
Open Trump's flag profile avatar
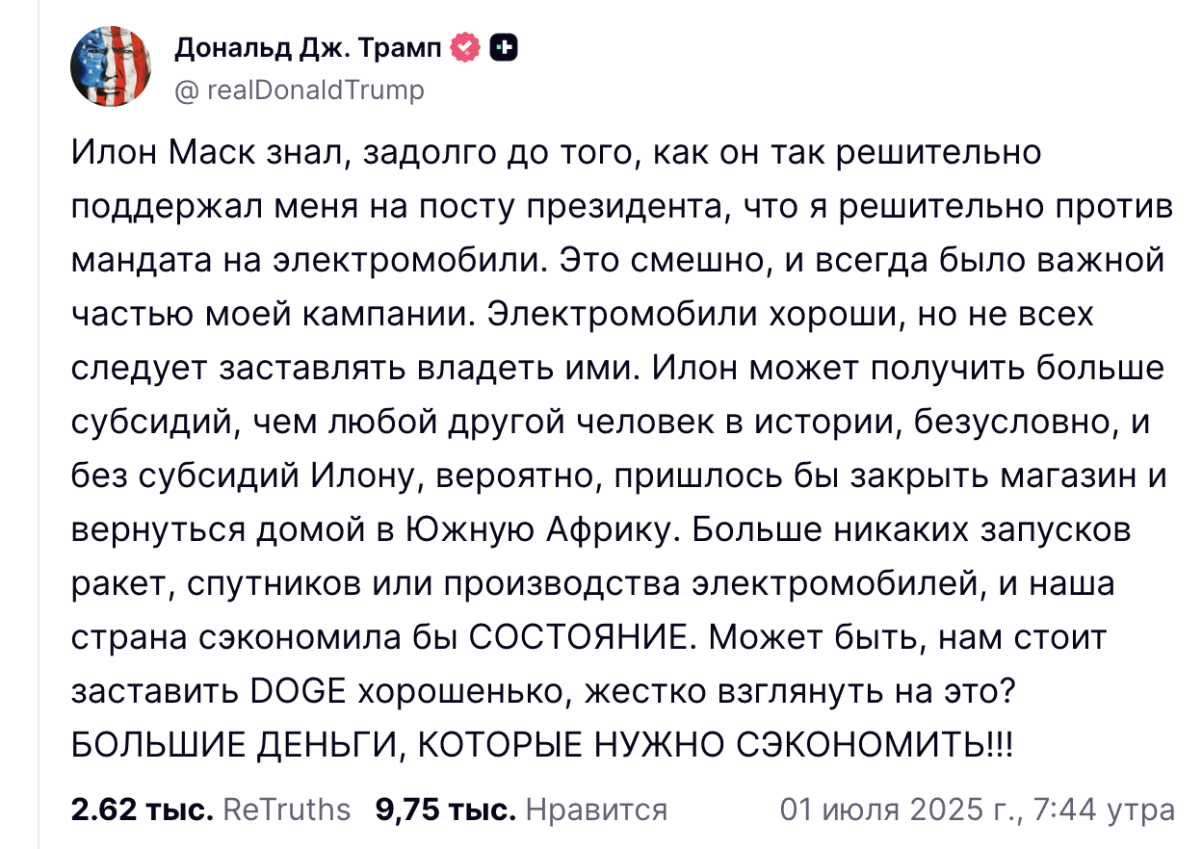pyautogui.click(x=111, y=66)
